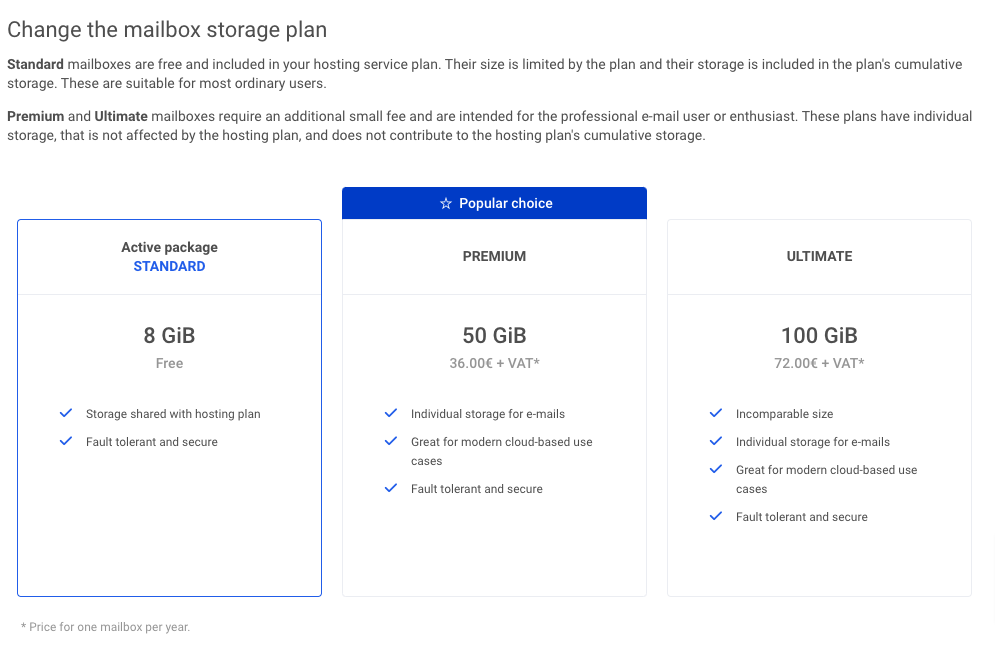Pick the 50 GiB storage size
Viewport: 995px width, 650px height.
(494, 336)
